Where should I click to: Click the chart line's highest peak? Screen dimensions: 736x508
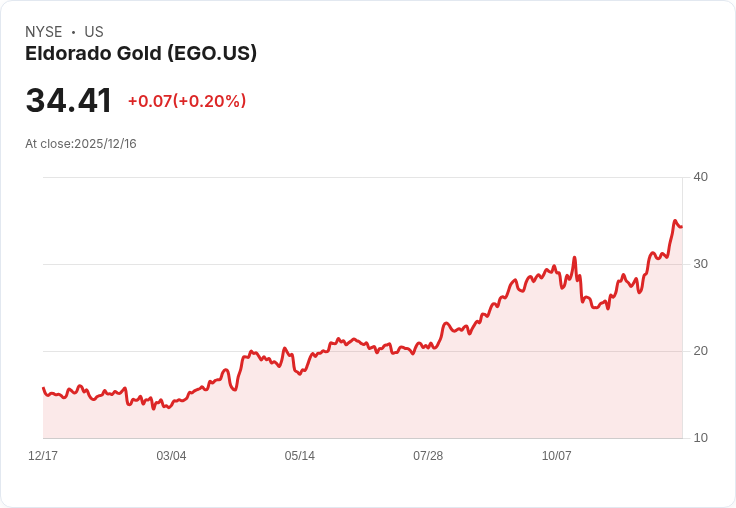[x=675, y=221]
